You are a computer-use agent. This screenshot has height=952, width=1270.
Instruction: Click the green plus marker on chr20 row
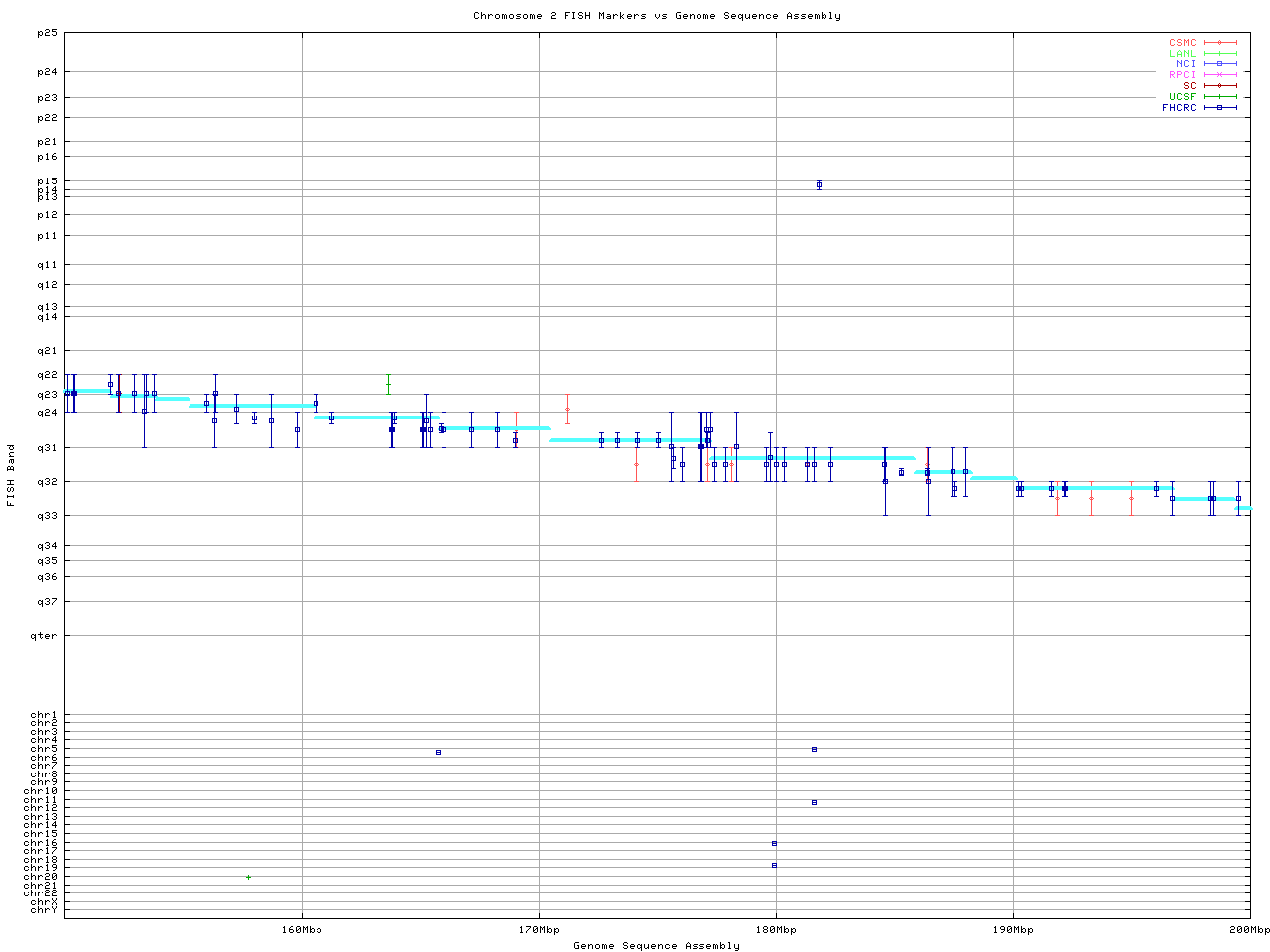click(x=248, y=877)
